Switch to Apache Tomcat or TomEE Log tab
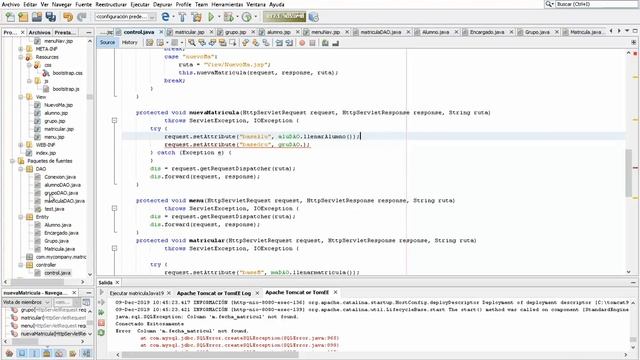 (x=214, y=293)
